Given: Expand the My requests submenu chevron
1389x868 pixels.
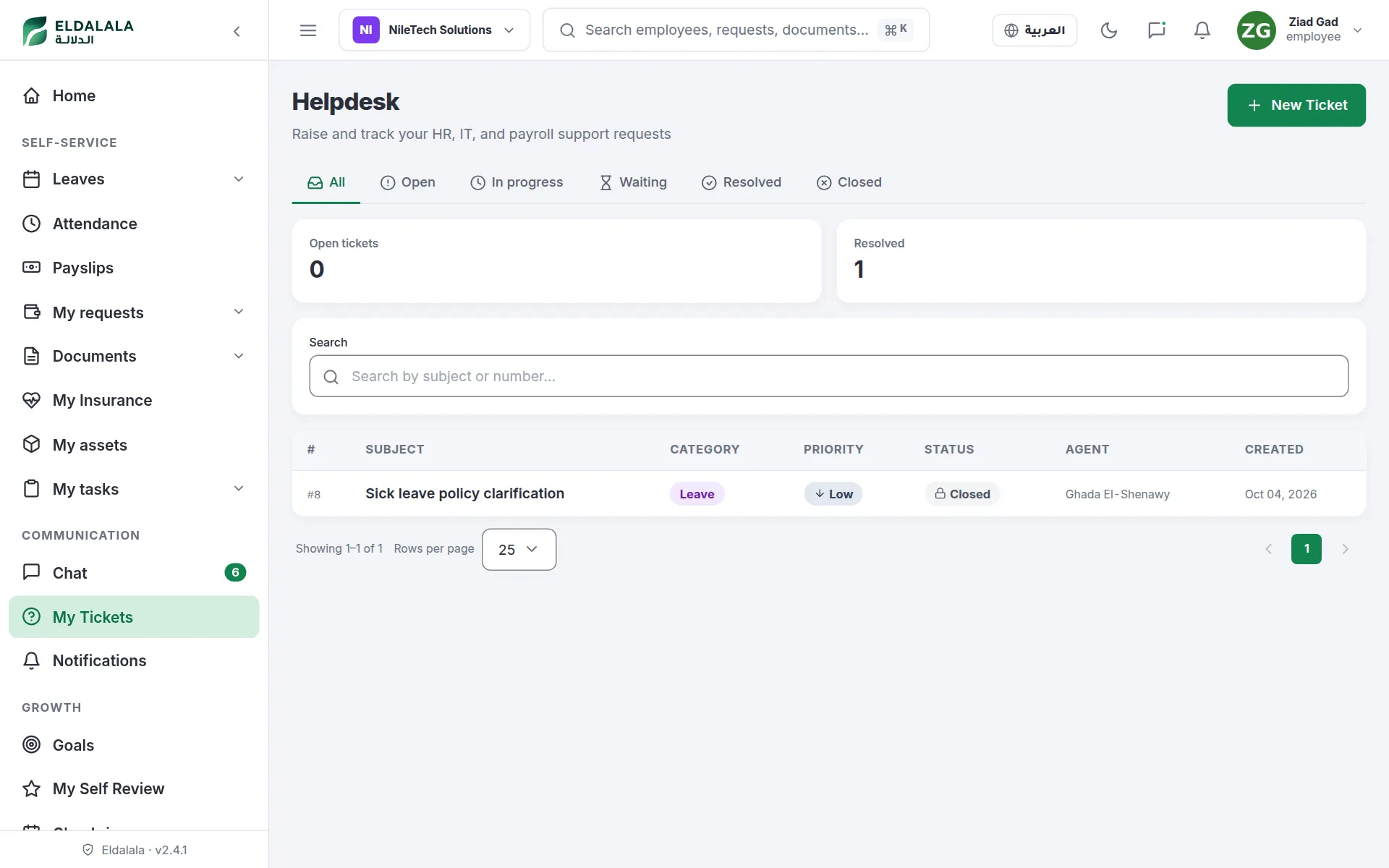Looking at the screenshot, I should [x=239, y=312].
